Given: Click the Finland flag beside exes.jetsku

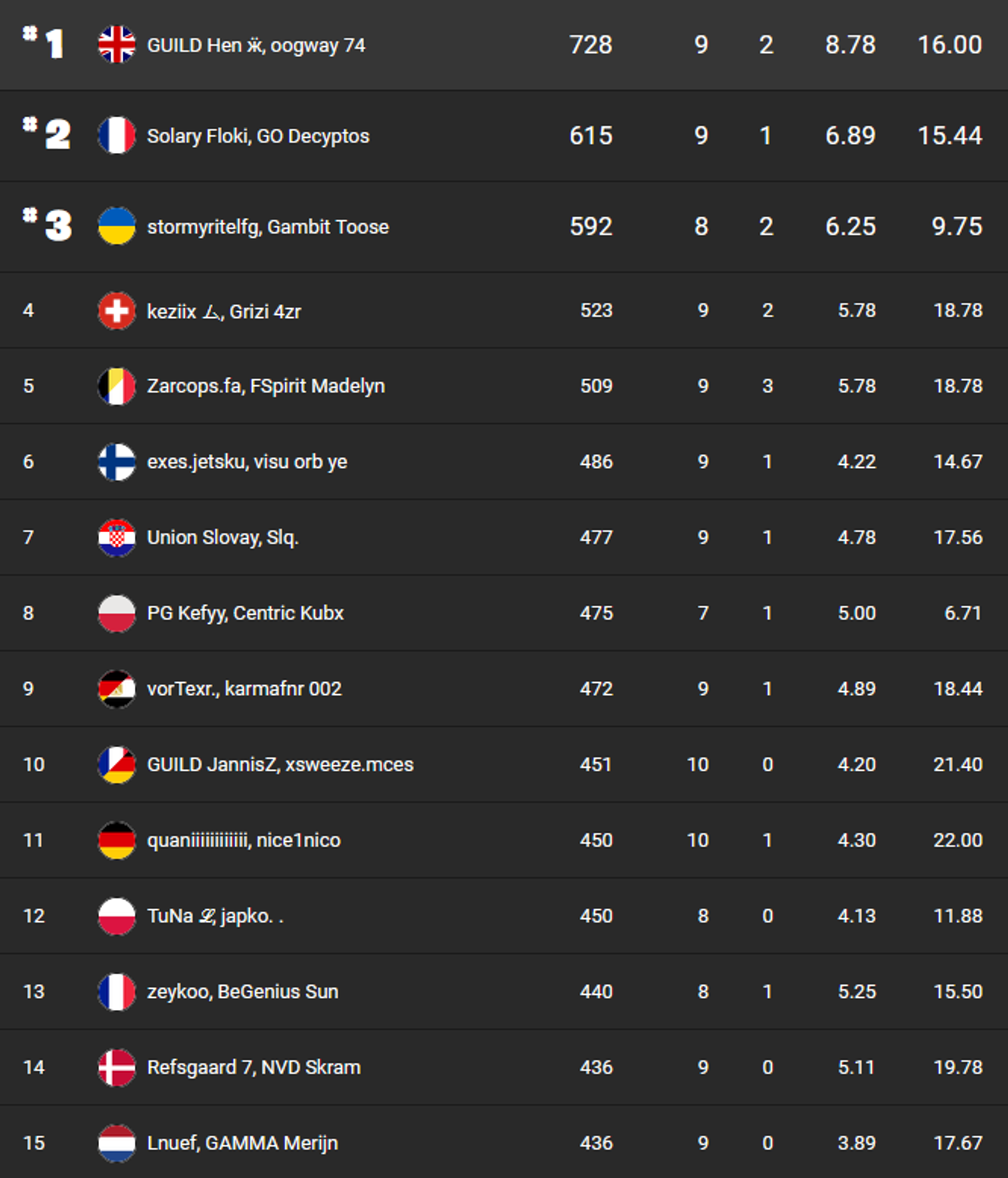Looking at the screenshot, I should [x=117, y=462].
